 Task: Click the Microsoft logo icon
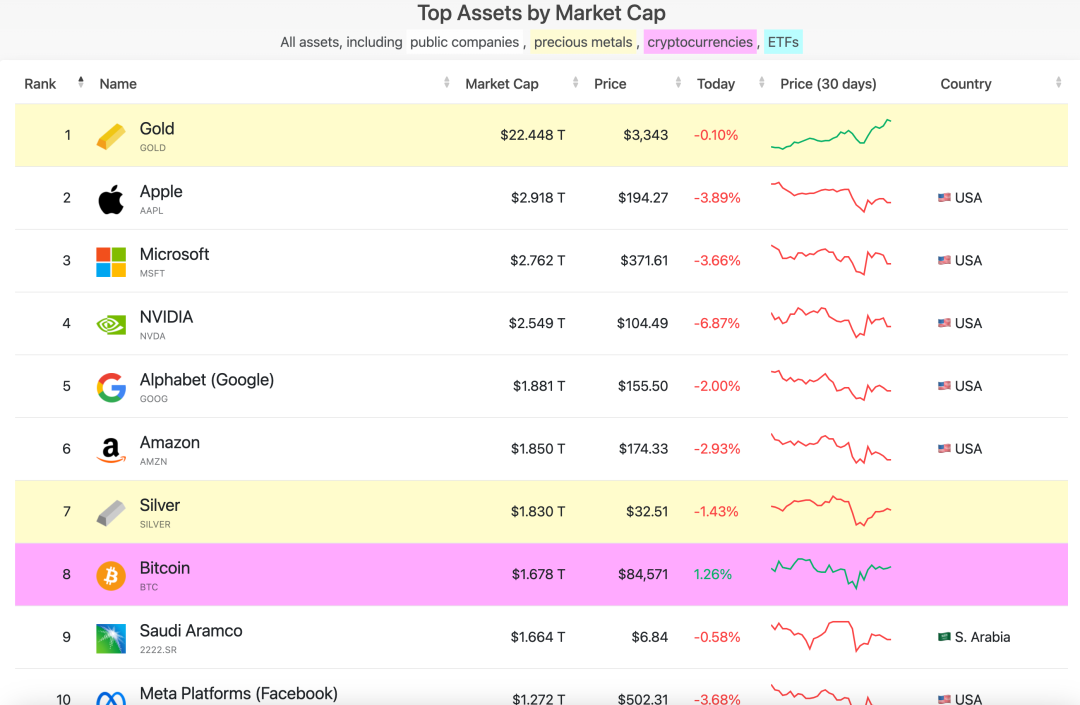pyautogui.click(x=111, y=262)
